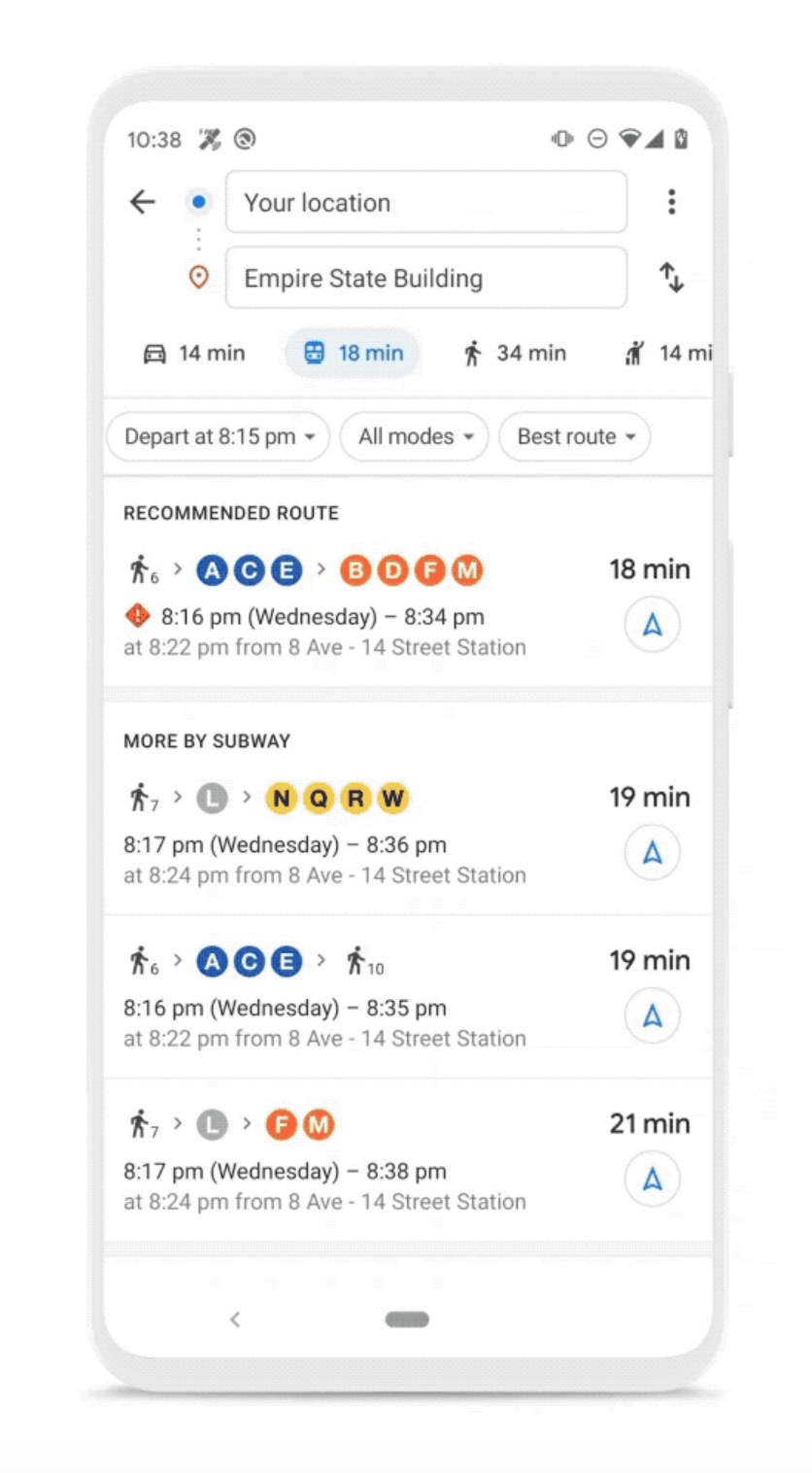Open the 'Best route' sorting dropdown
This screenshot has width=812, height=1473.
(575, 437)
